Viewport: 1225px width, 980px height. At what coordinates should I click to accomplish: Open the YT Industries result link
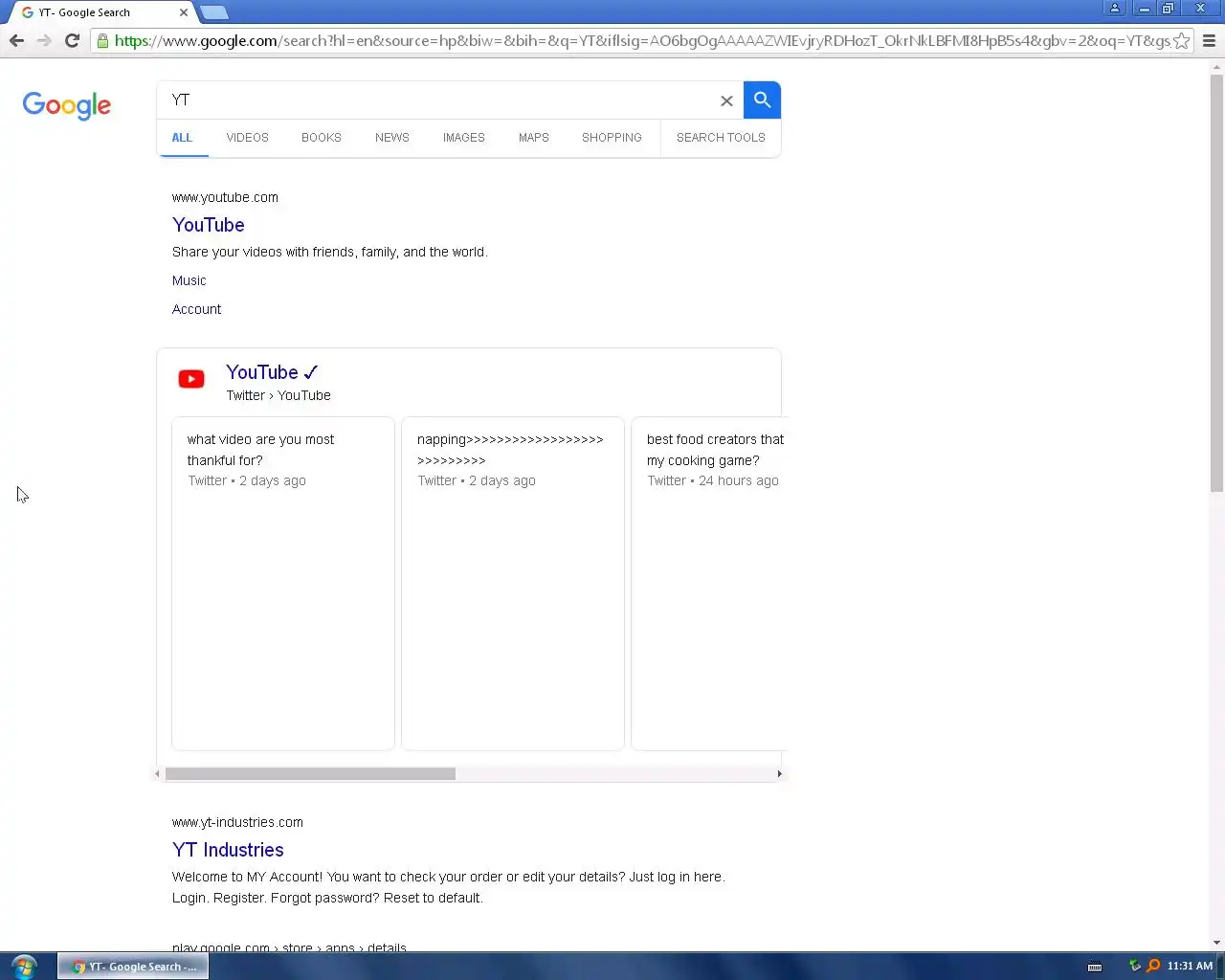pyautogui.click(x=228, y=850)
